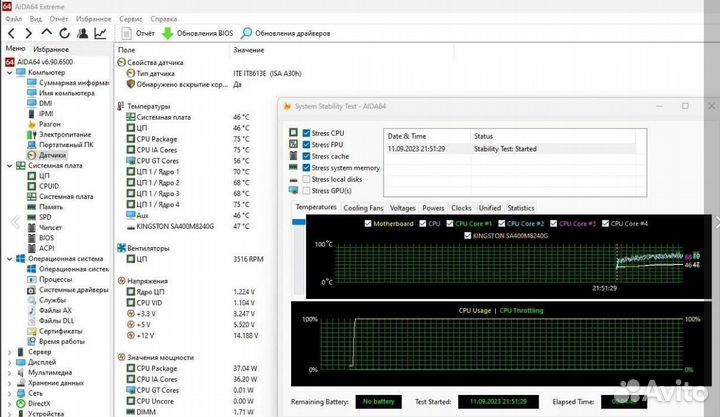The height and width of the screenshot is (417, 720).
Task: Refresh the sensor data with the reload icon
Action: coord(64,33)
